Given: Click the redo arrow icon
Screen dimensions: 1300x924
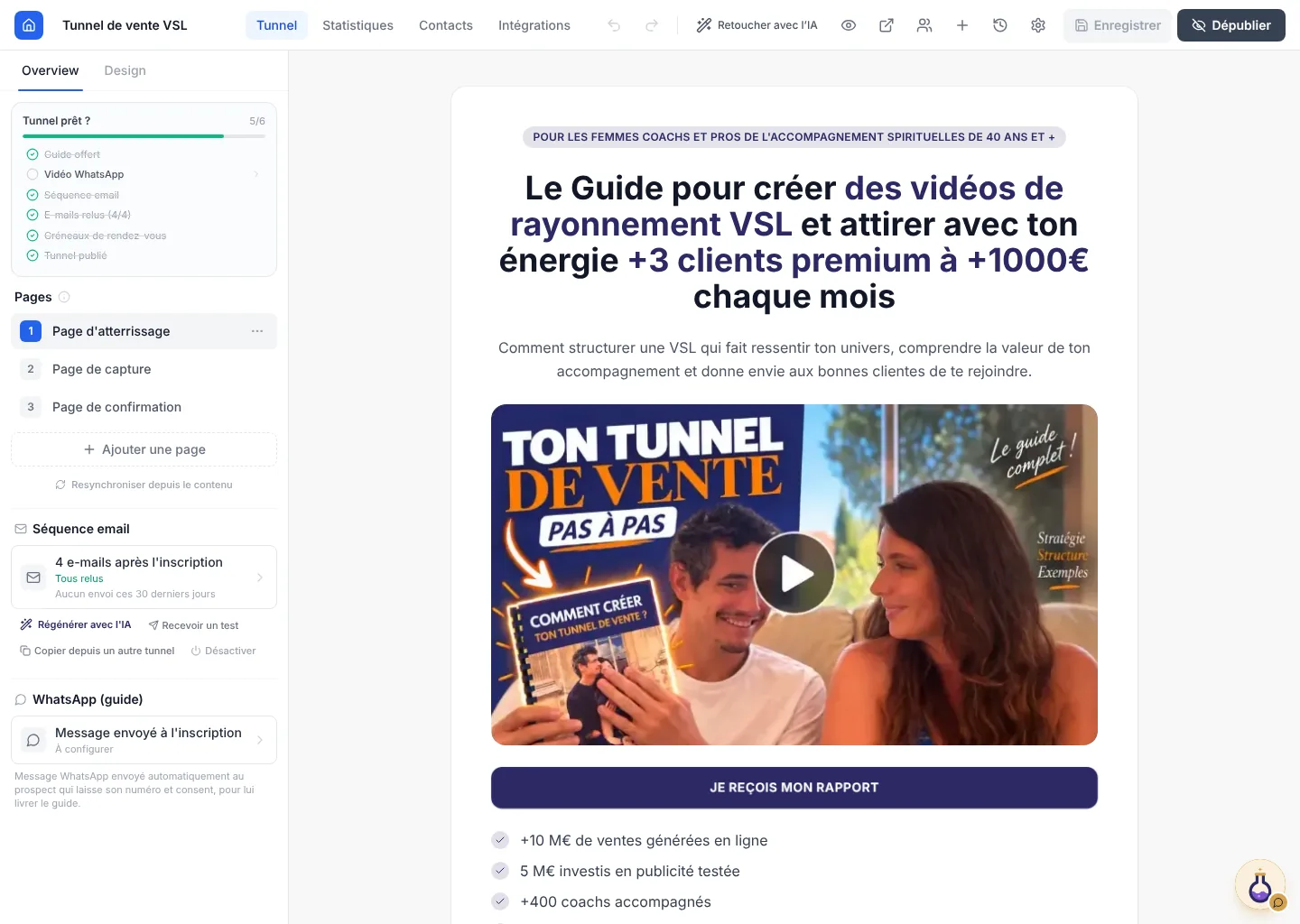Looking at the screenshot, I should [652, 25].
